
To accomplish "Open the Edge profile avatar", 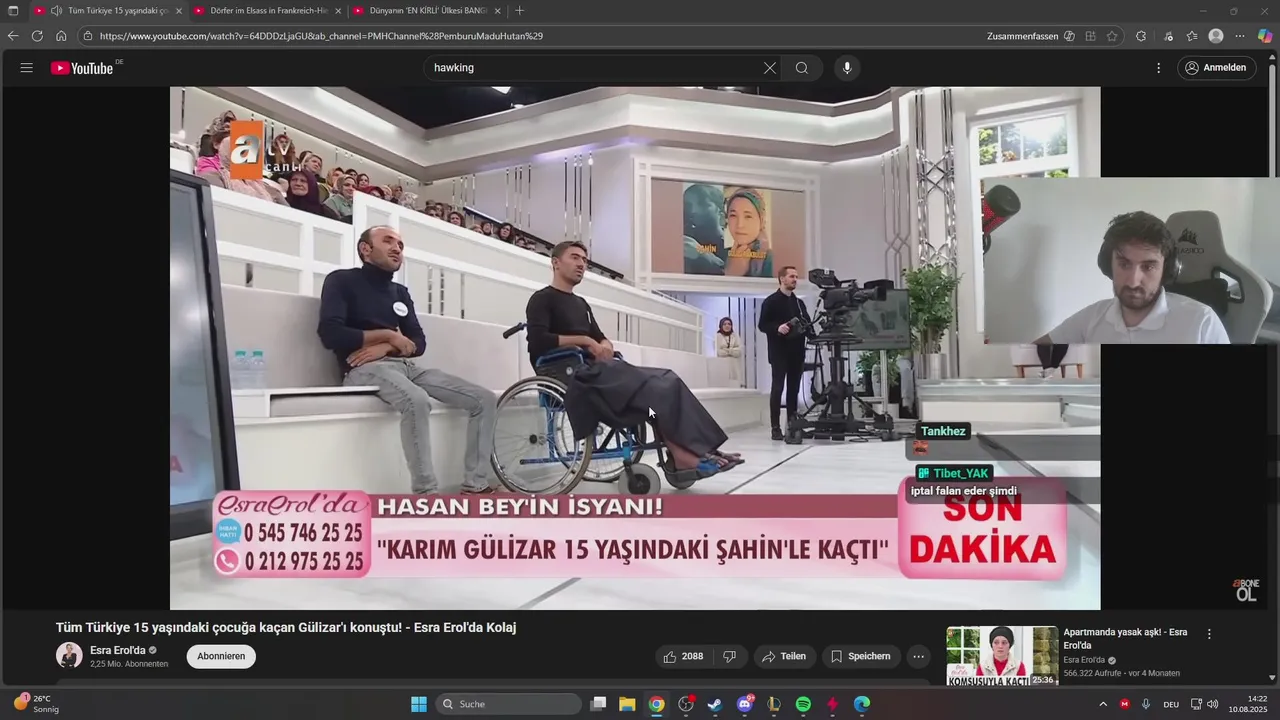I will click(x=1216, y=36).
